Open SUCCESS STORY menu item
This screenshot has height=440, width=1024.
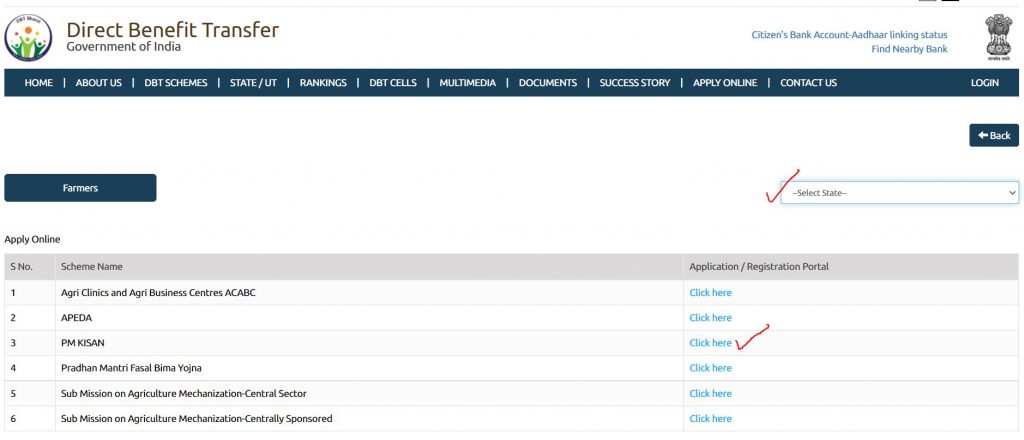point(635,83)
